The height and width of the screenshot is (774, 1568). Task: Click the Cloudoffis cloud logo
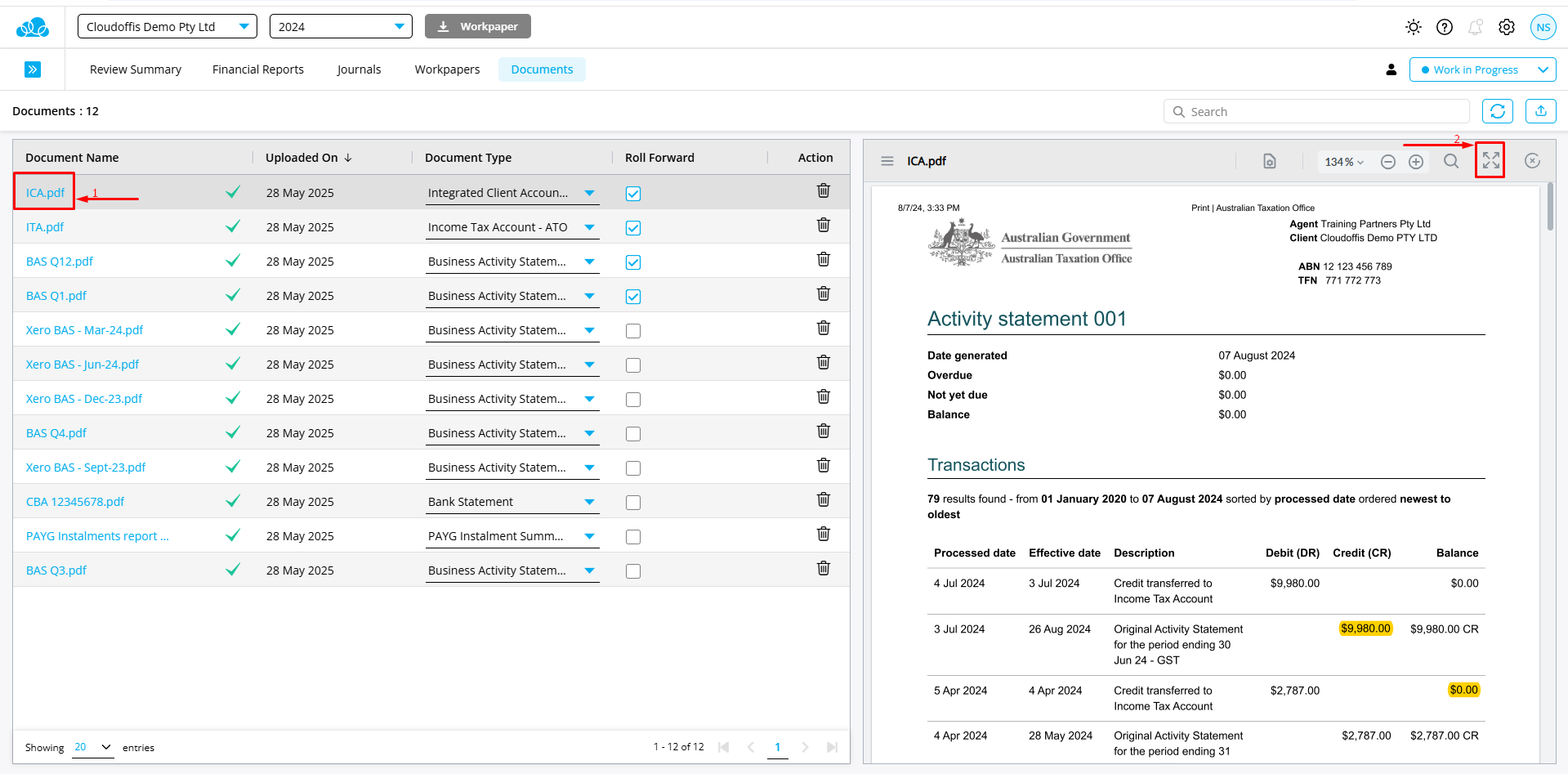point(33,28)
